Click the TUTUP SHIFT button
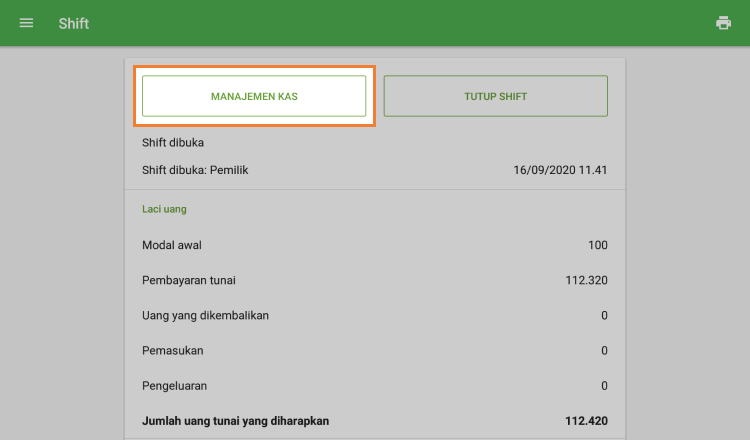 pos(496,96)
